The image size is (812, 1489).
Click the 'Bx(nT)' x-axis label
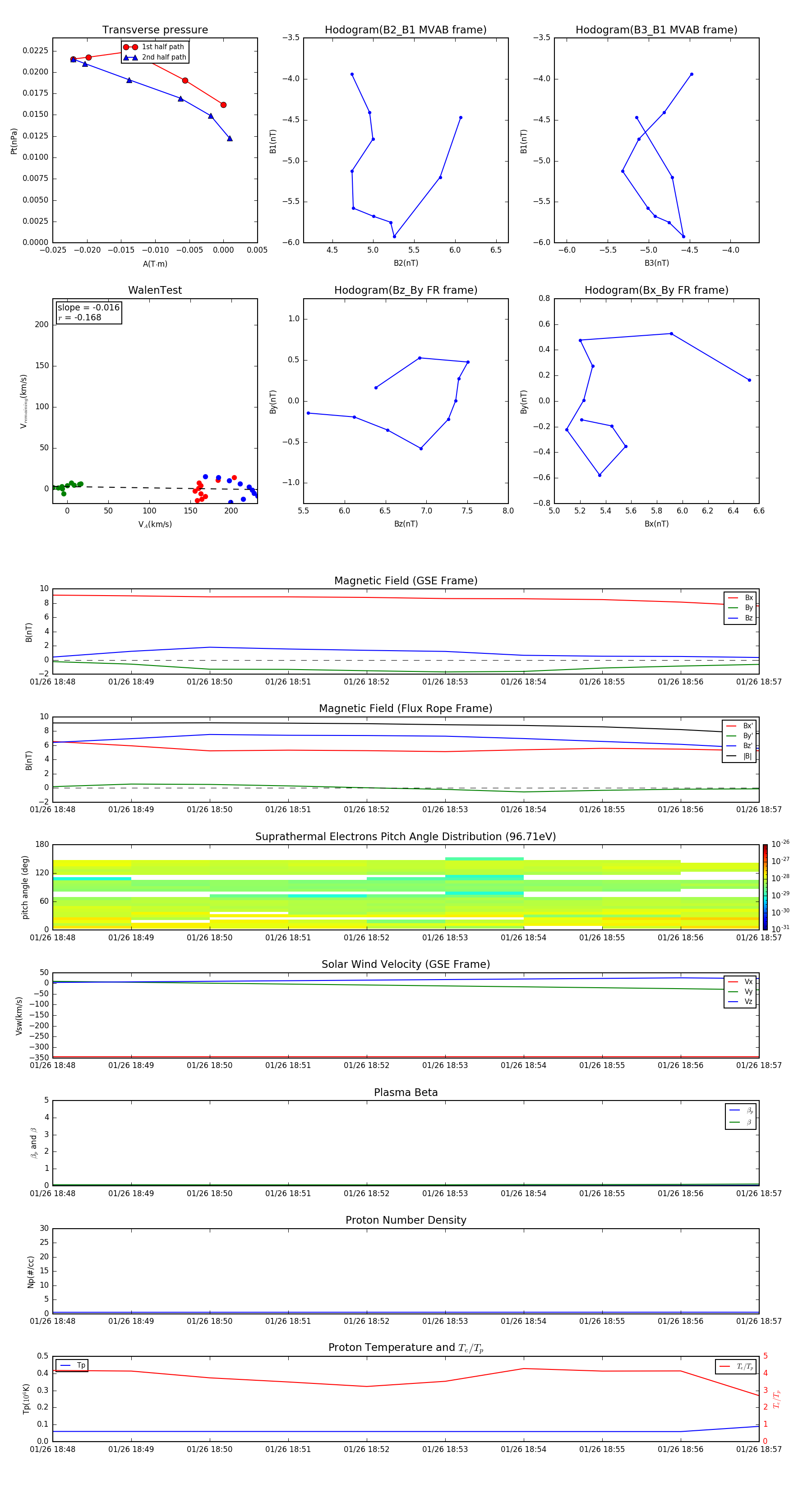pyautogui.click(x=656, y=524)
